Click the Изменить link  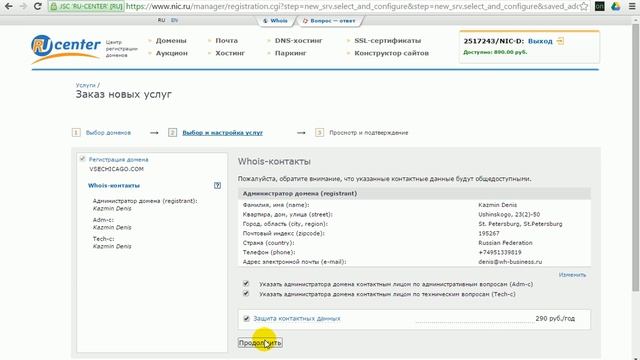572,275
